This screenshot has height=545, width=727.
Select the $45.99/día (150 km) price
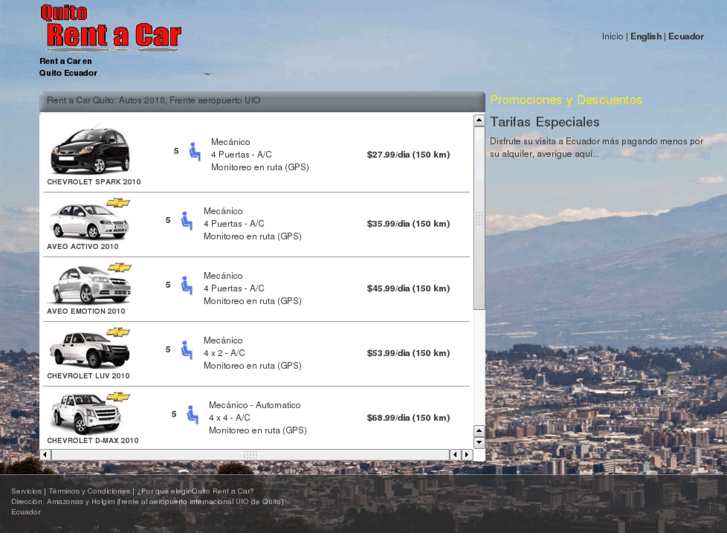coord(408,288)
